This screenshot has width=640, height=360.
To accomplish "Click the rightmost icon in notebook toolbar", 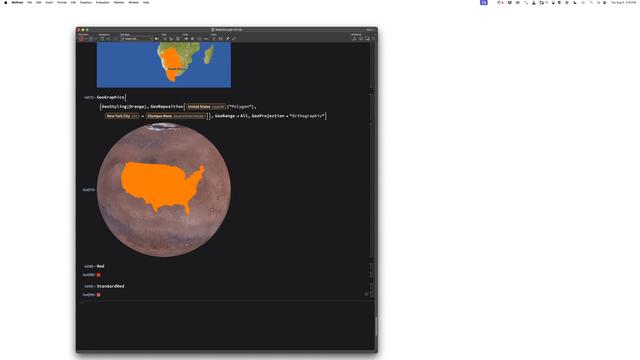I will (374, 38).
